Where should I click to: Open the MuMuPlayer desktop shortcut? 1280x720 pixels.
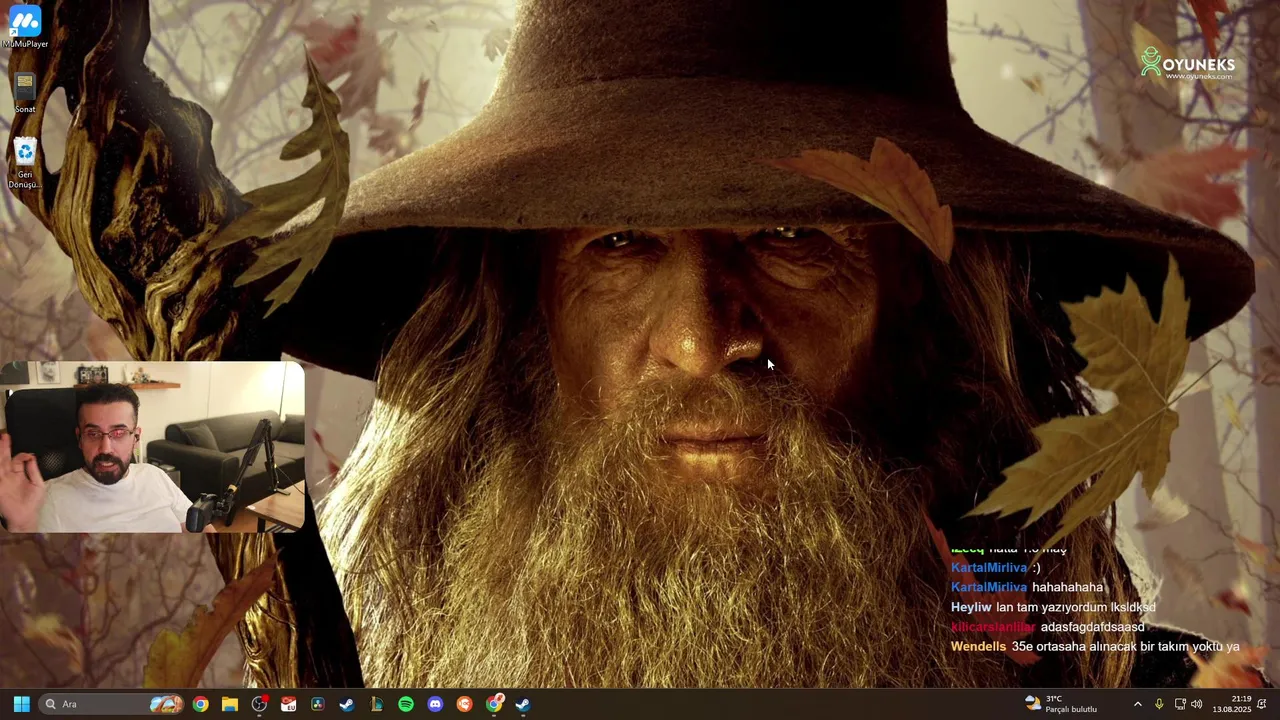(x=25, y=27)
